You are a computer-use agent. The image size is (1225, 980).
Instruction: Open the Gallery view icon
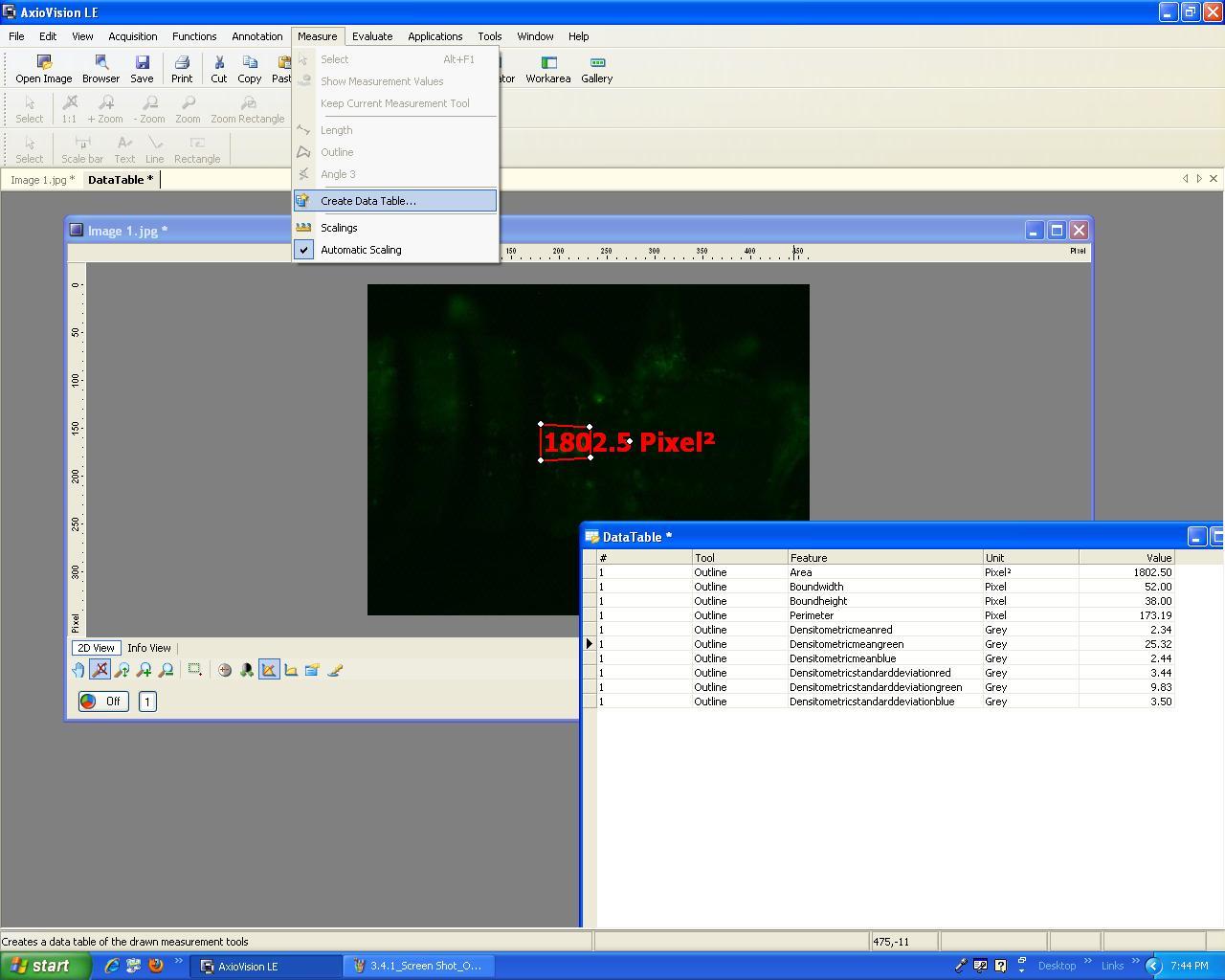(596, 68)
